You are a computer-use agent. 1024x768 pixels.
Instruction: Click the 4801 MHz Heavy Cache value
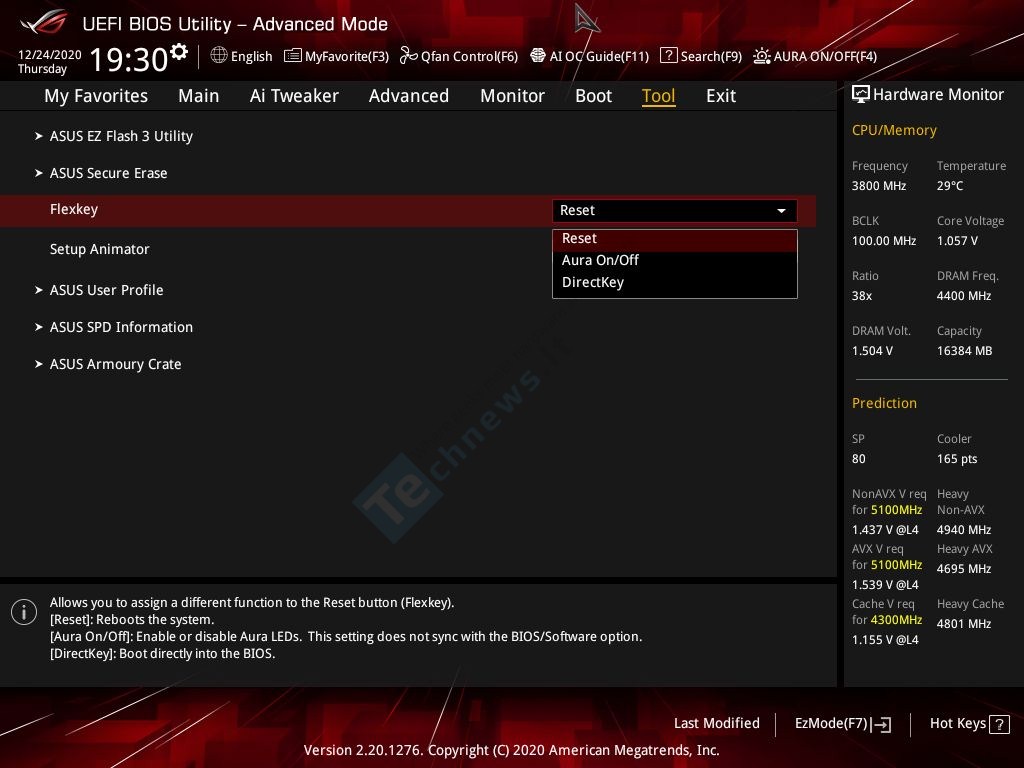click(964, 624)
